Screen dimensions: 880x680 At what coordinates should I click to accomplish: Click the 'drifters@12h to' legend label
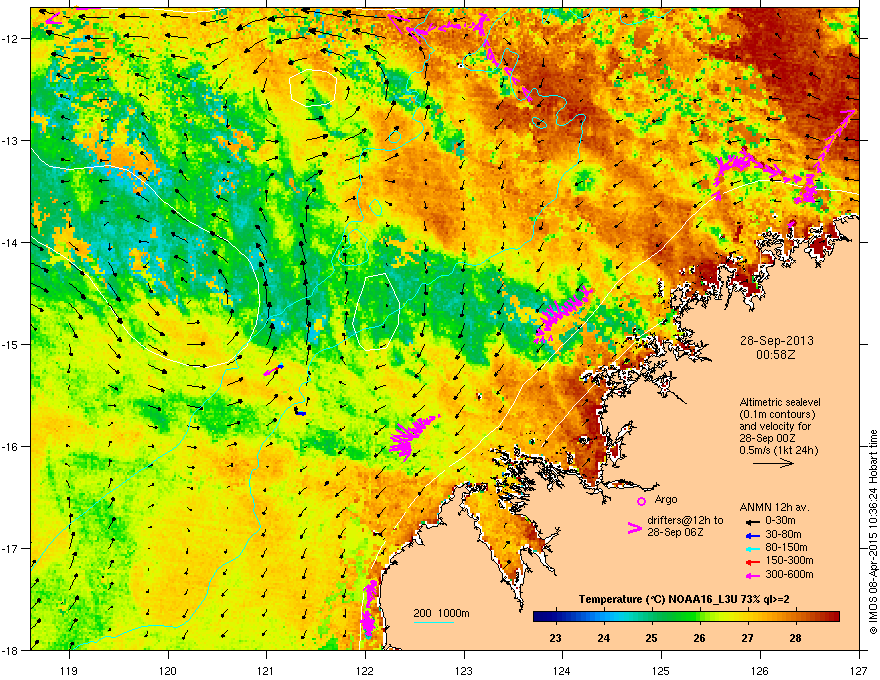[685, 520]
